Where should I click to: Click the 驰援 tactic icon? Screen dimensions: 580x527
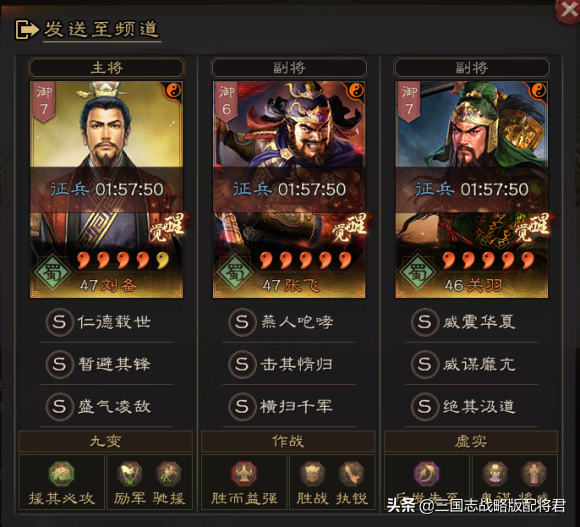tap(169, 473)
